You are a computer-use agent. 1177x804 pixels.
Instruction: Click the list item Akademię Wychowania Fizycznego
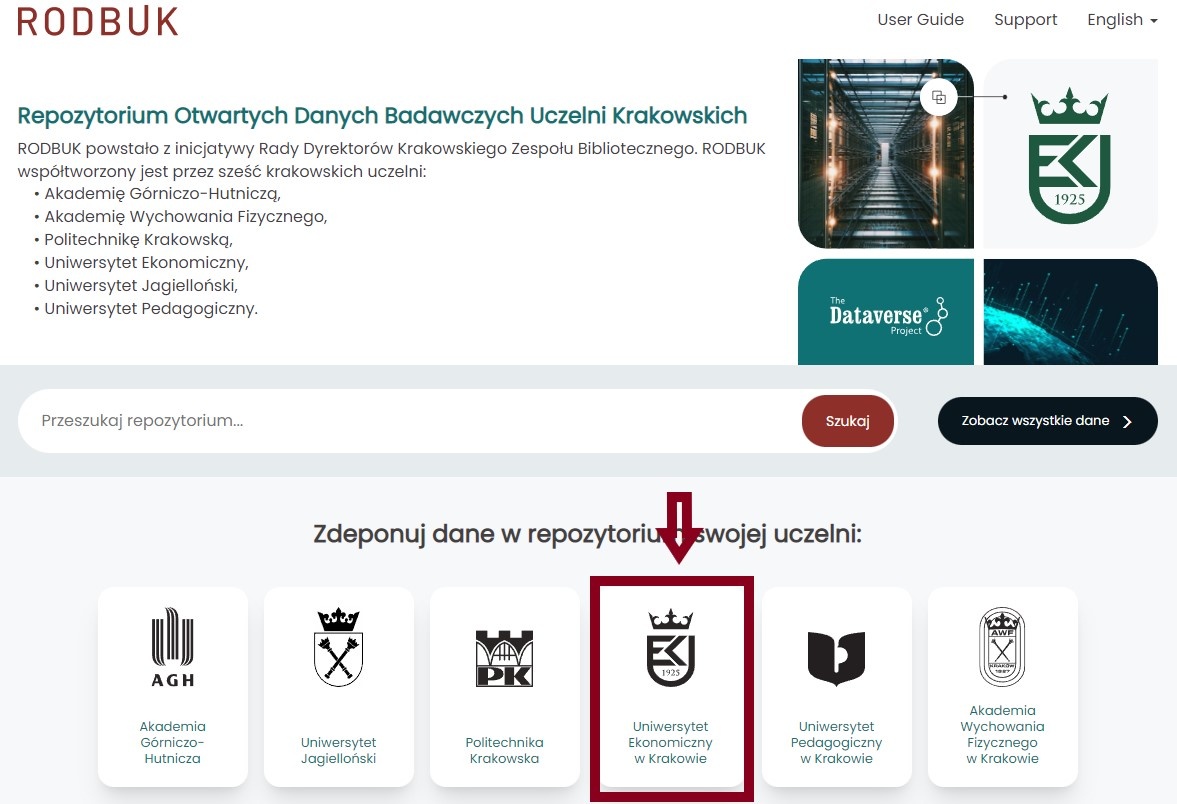point(186,217)
